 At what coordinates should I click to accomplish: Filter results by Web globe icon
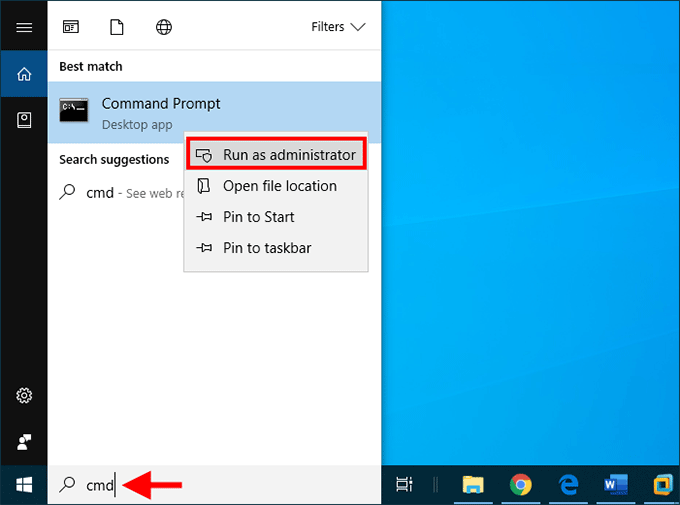pyautogui.click(x=163, y=27)
